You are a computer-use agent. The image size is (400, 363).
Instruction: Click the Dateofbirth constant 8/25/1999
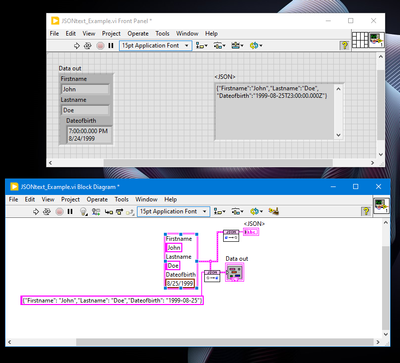click(x=180, y=284)
